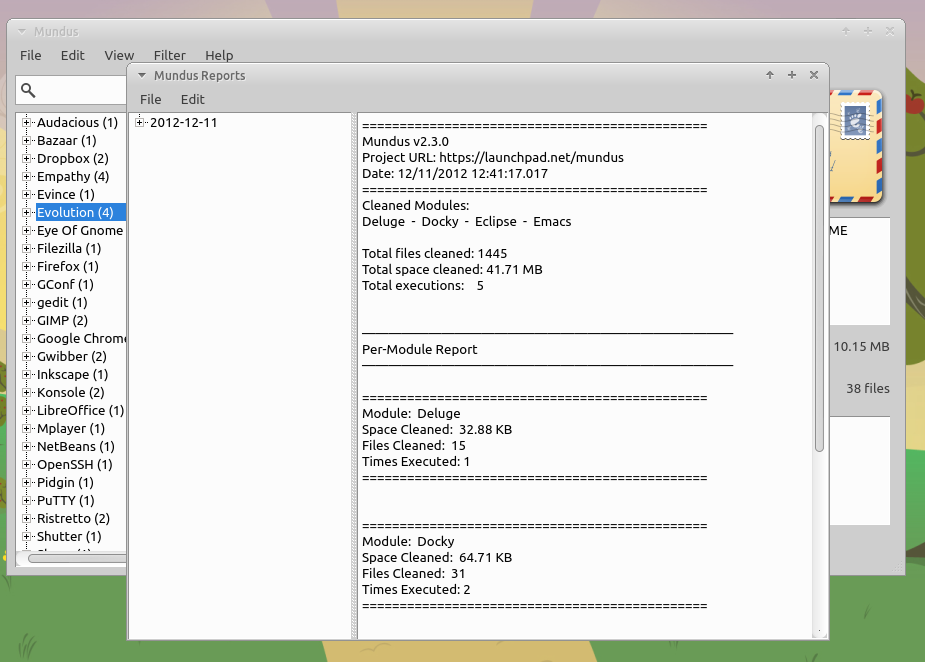Click the 'Per-Module Report' heading
Image resolution: width=925 pixels, height=662 pixels.
(419, 349)
